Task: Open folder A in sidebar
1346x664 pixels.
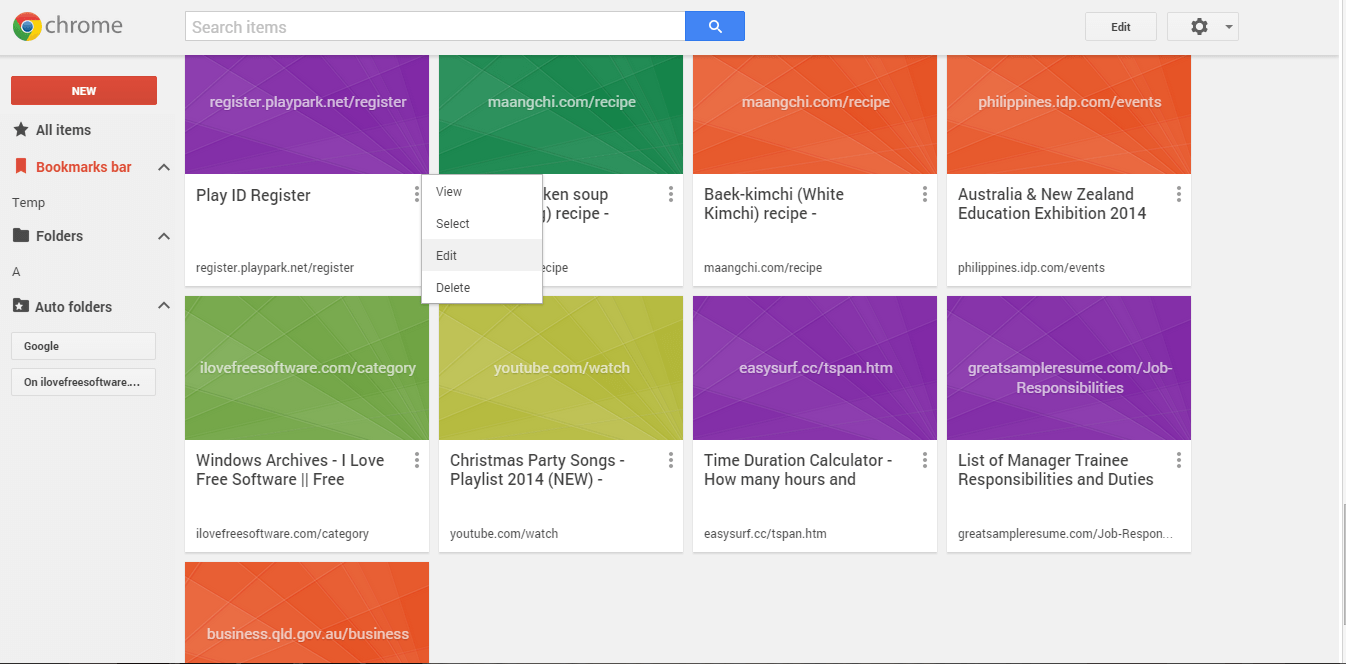Action: [16, 271]
